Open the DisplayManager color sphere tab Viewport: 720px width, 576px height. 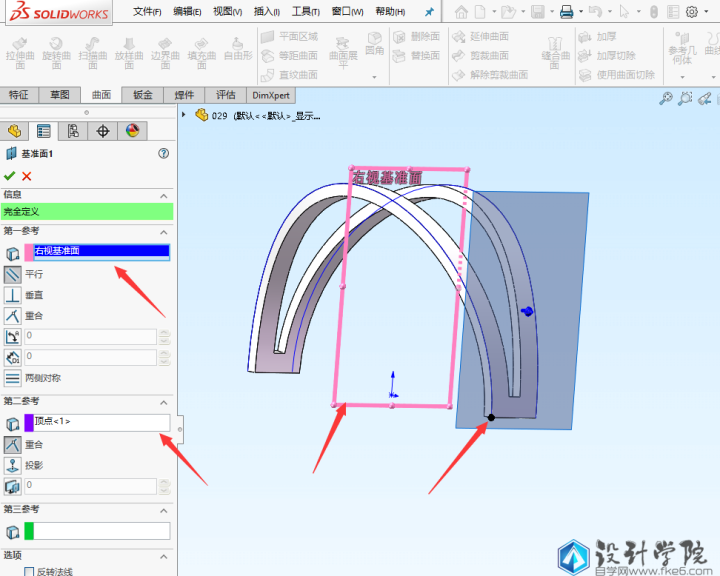(132, 131)
